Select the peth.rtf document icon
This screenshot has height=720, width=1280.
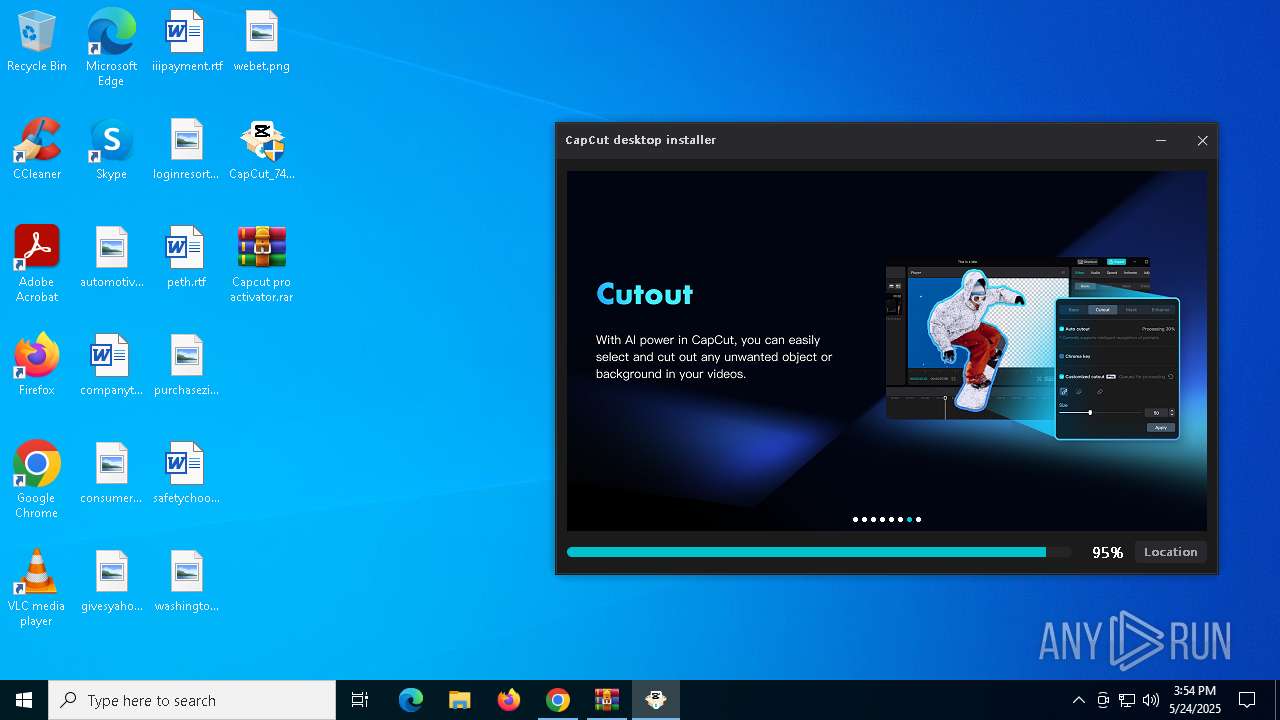click(186, 257)
